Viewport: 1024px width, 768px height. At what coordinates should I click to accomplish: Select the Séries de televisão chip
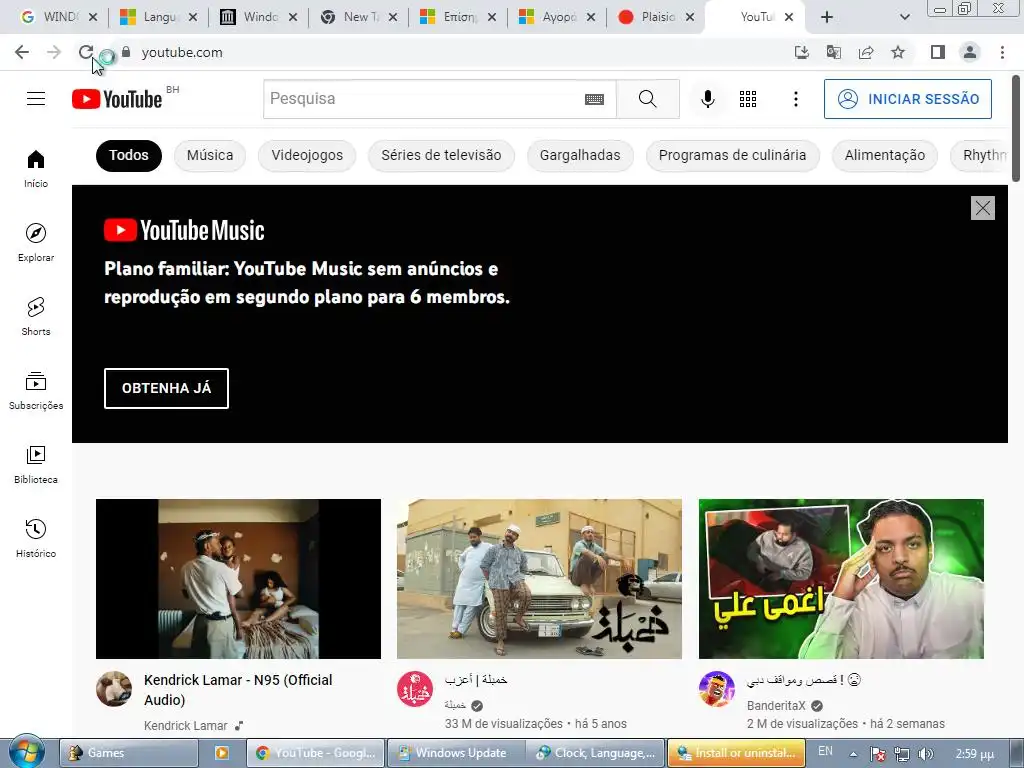441,155
